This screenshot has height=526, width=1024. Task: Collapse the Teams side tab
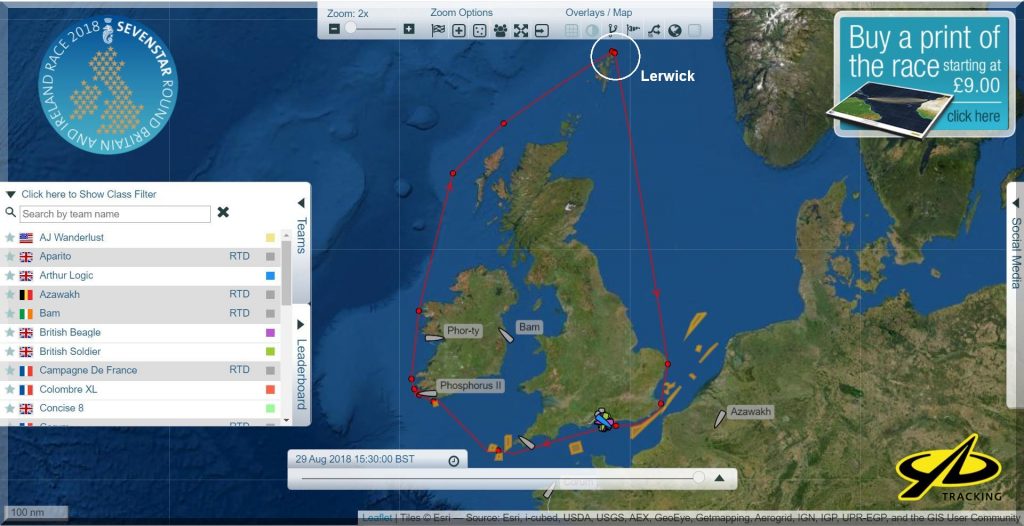pyautogui.click(x=301, y=225)
